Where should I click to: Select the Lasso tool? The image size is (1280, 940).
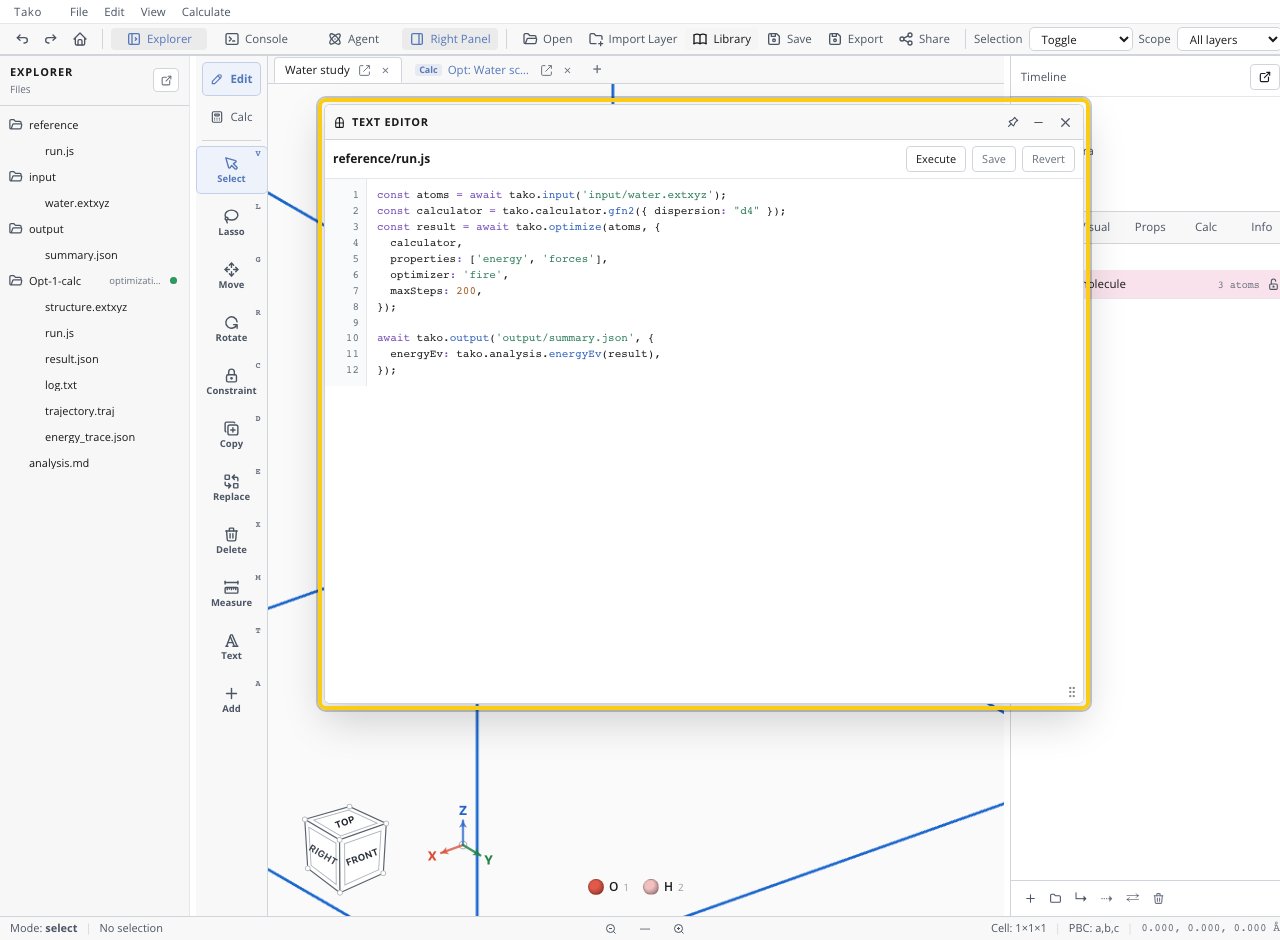tap(231, 222)
